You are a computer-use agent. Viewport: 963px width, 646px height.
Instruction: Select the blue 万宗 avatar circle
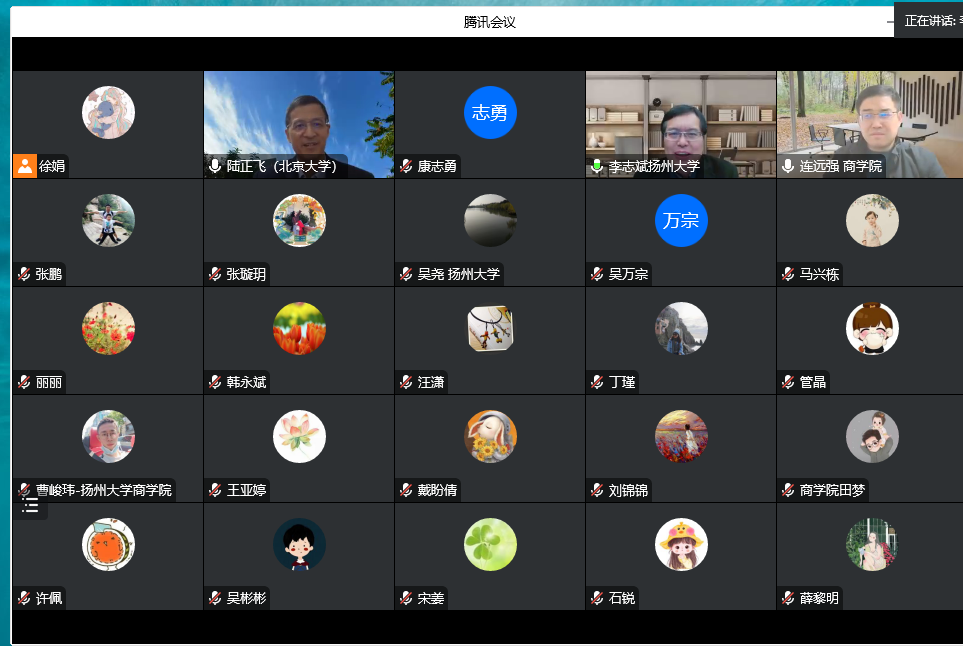click(681, 221)
